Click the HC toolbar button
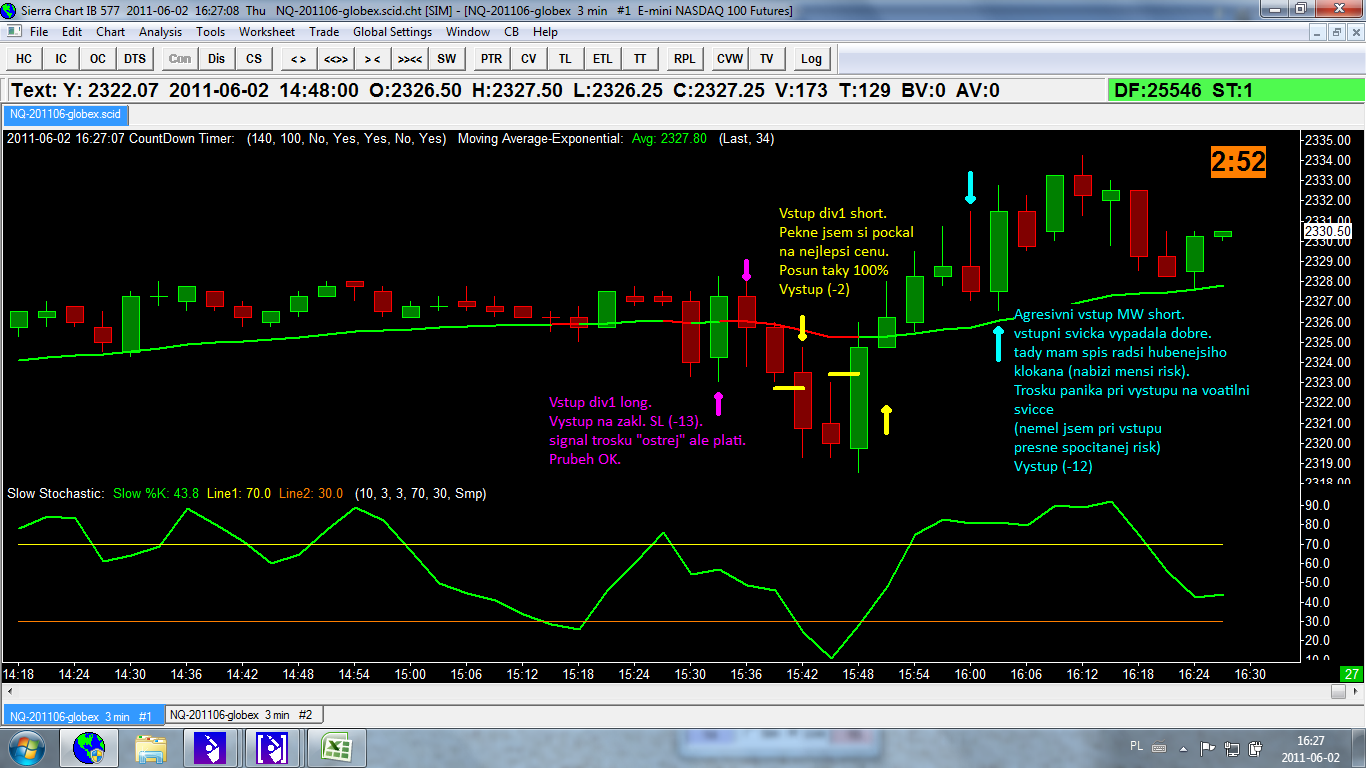Image resolution: width=1366 pixels, height=768 pixels. tap(24, 59)
